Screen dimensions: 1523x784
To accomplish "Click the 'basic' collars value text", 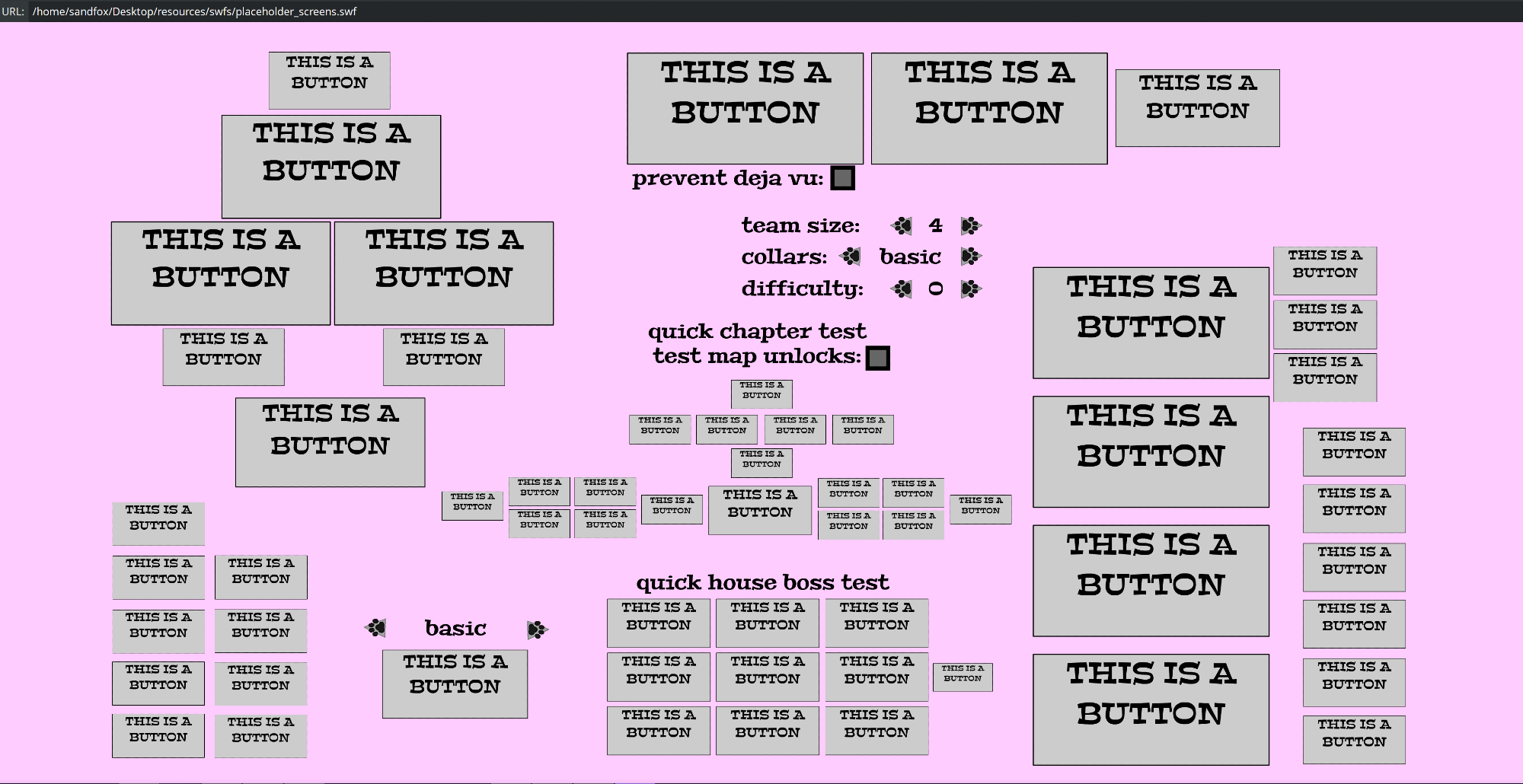I will coord(910,257).
